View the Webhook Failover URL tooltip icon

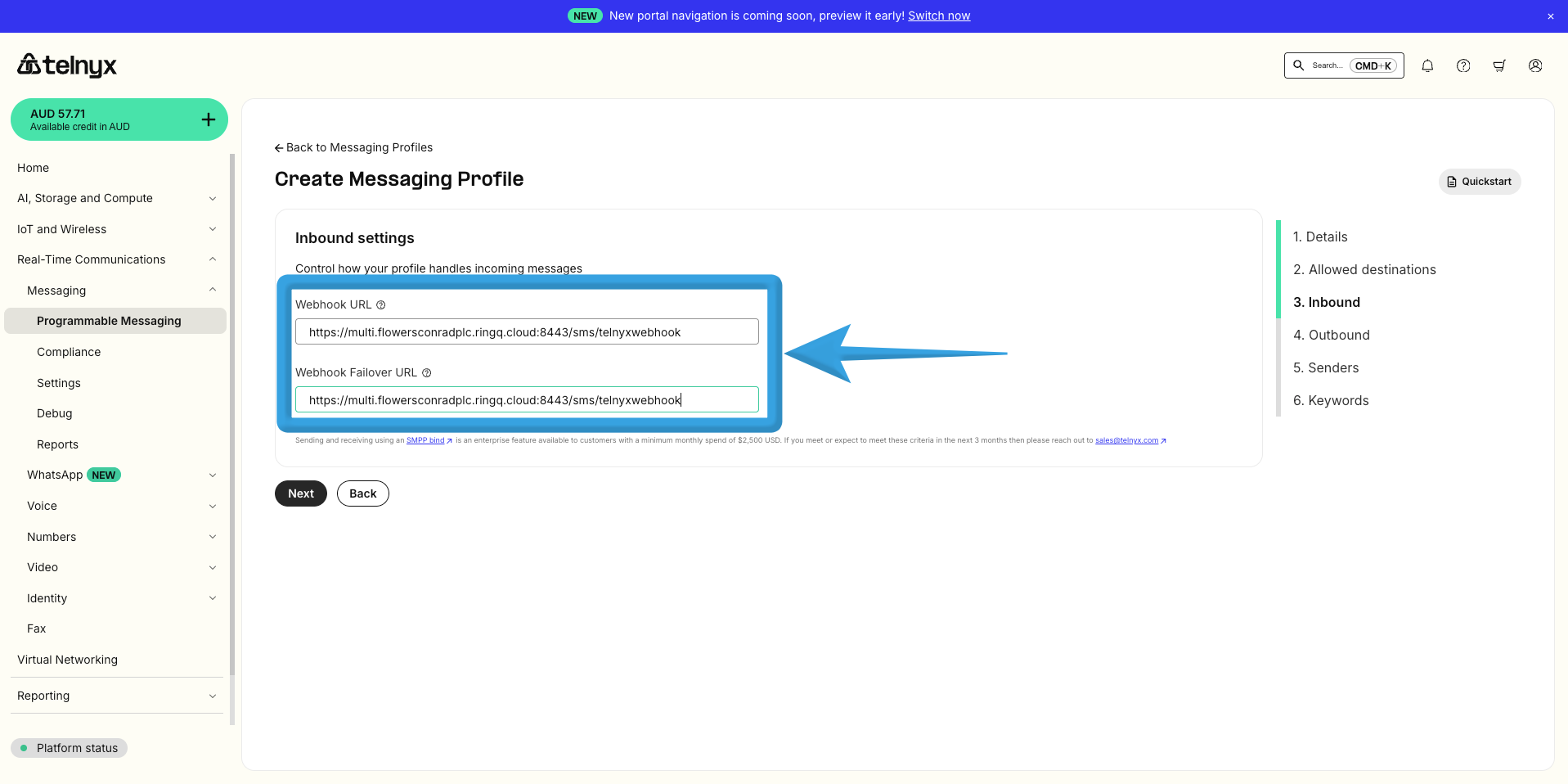coord(427,372)
